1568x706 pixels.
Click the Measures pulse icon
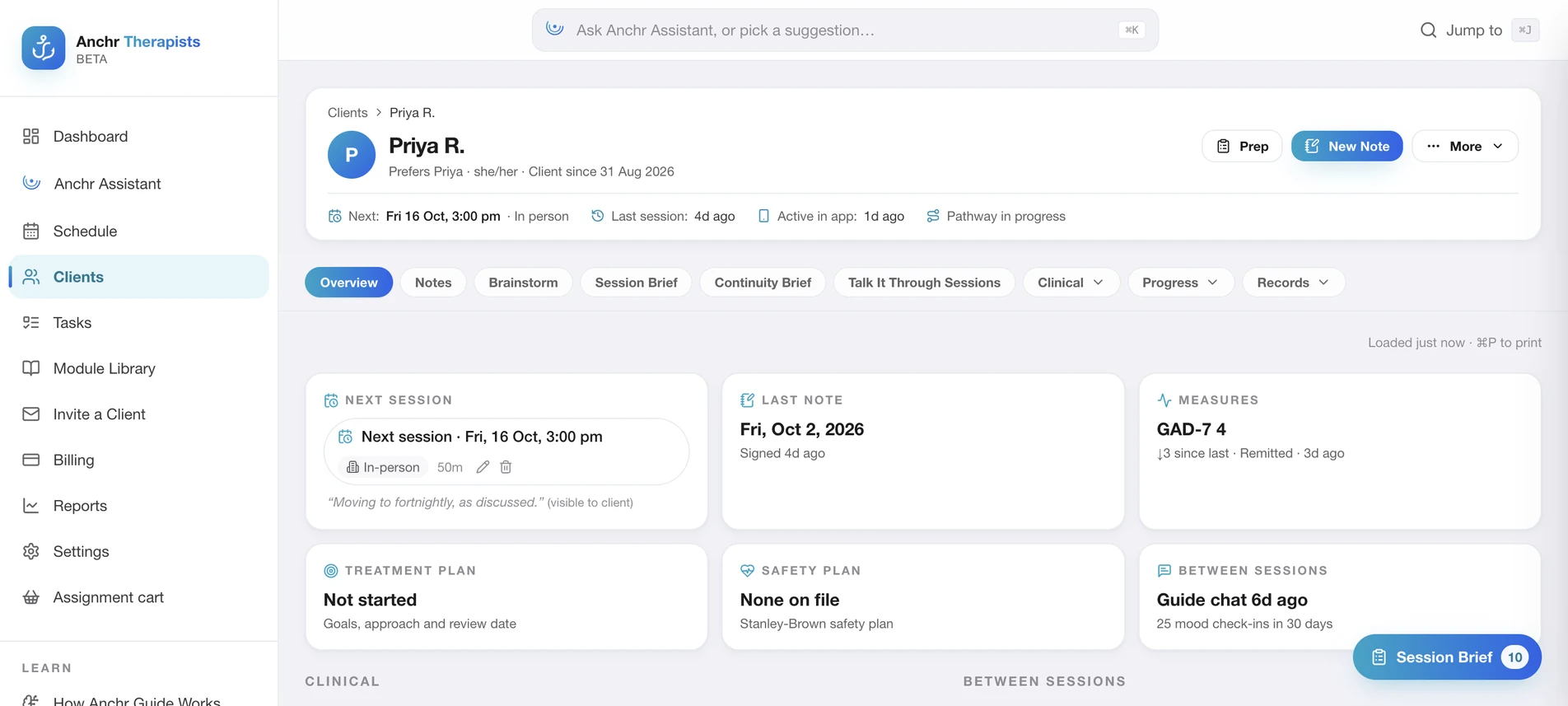[1164, 400]
